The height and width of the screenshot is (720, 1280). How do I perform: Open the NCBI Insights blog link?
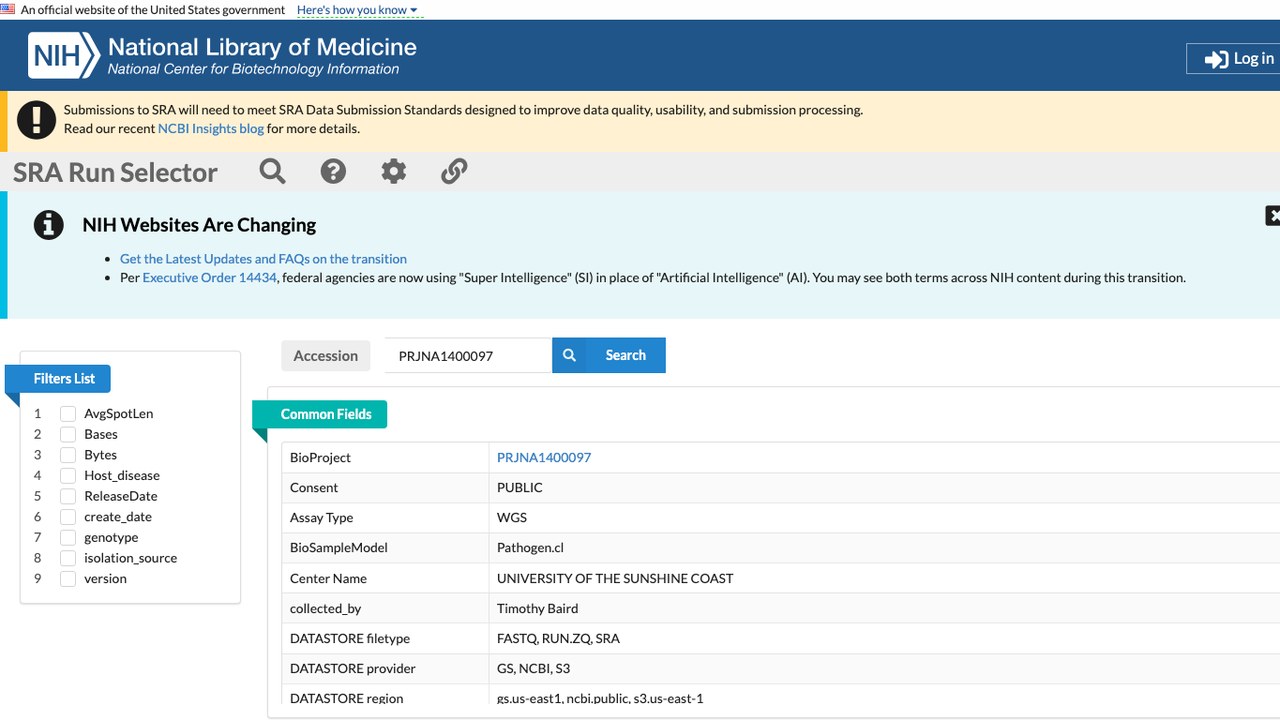click(211, 128)
